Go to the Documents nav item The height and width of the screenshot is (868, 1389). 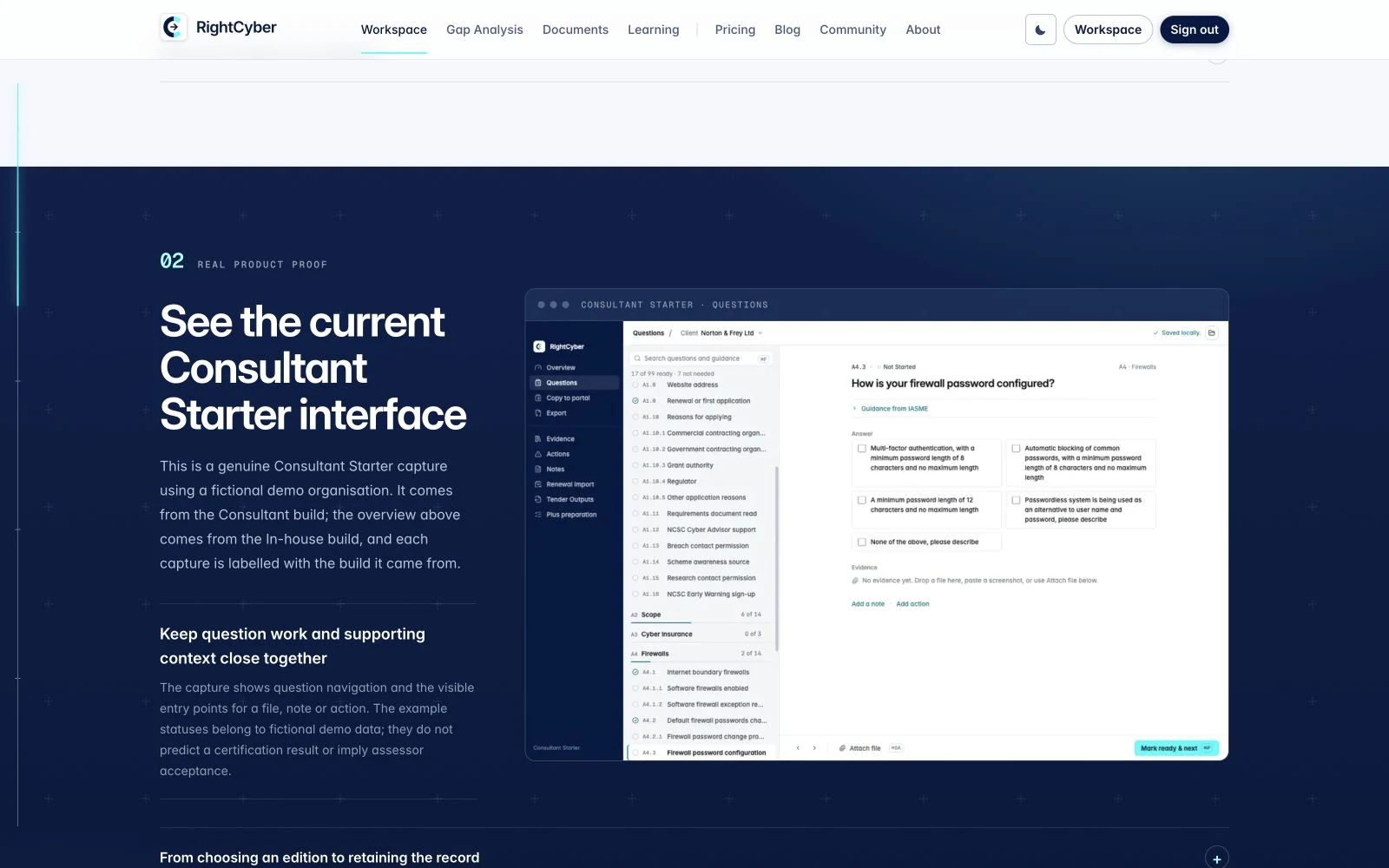click(x=576, y=30)
